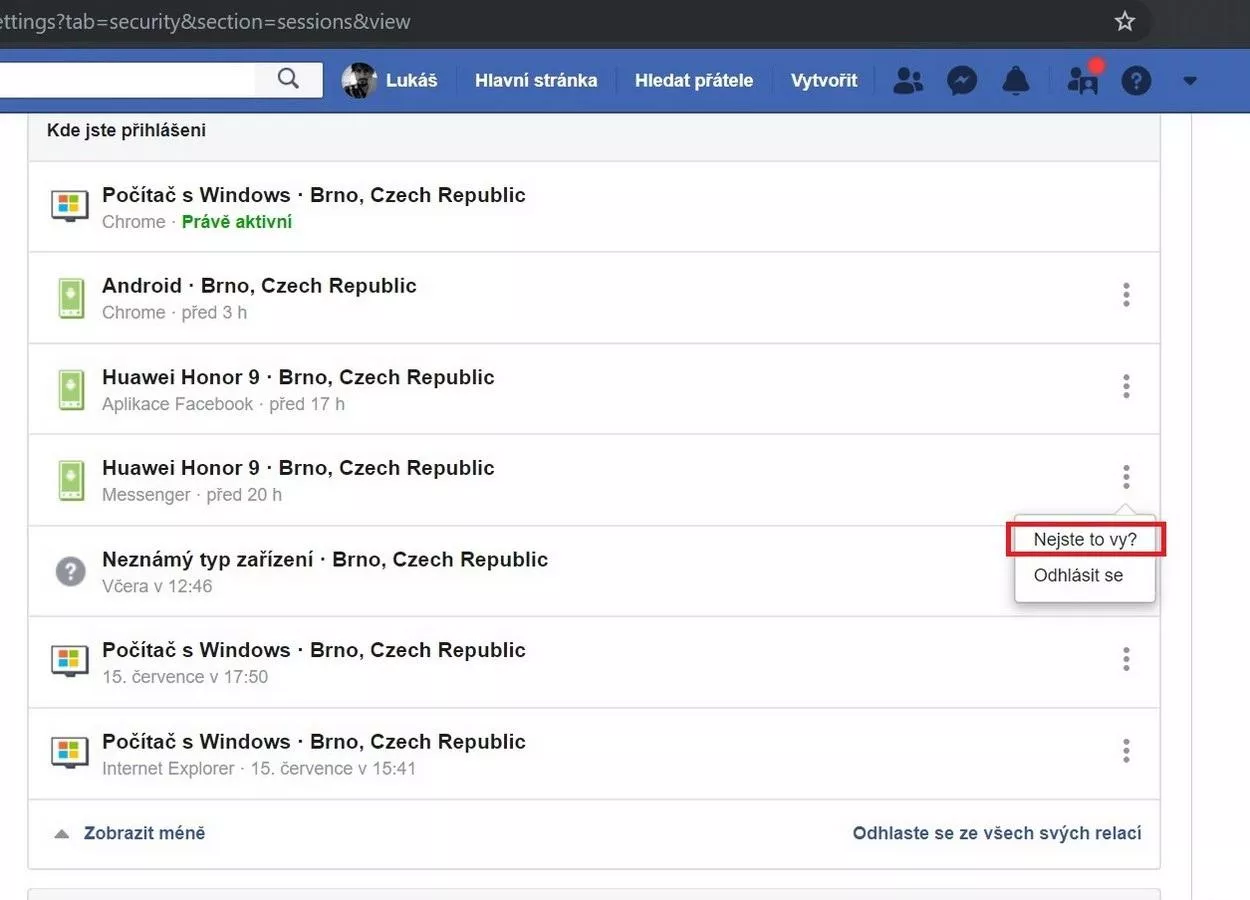Select Nejste to vy? menu entry

pos(1085,539)
